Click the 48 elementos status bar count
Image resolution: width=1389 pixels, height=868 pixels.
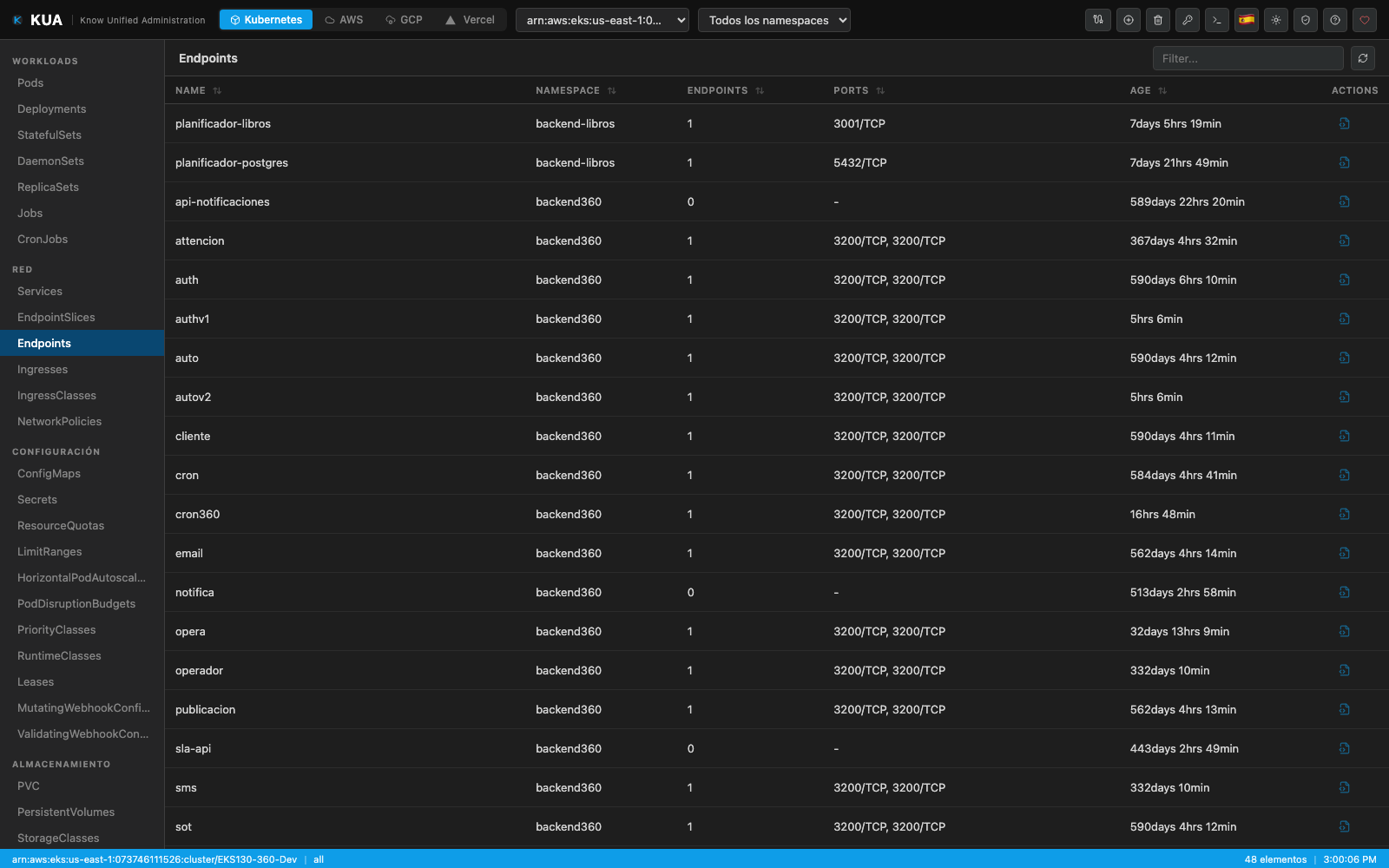click(x=1275, y=859)
